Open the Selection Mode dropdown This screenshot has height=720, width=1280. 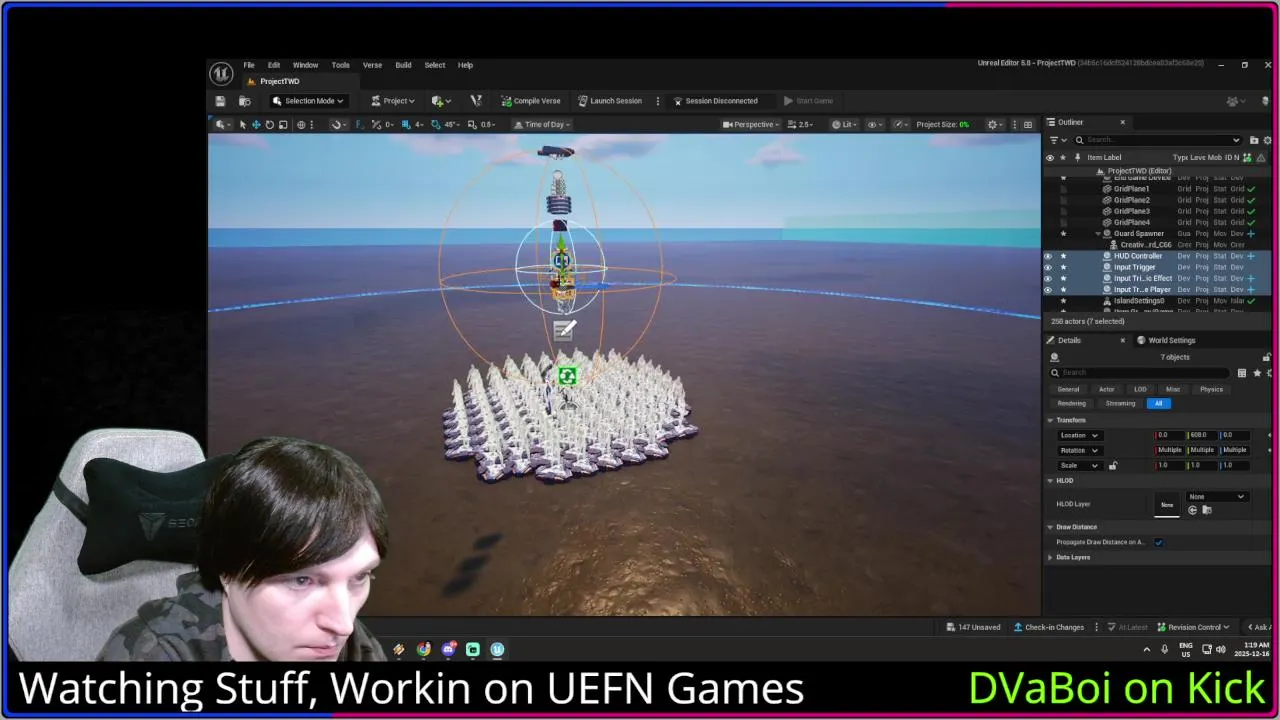pyautogui.click(x=308, y=101)
